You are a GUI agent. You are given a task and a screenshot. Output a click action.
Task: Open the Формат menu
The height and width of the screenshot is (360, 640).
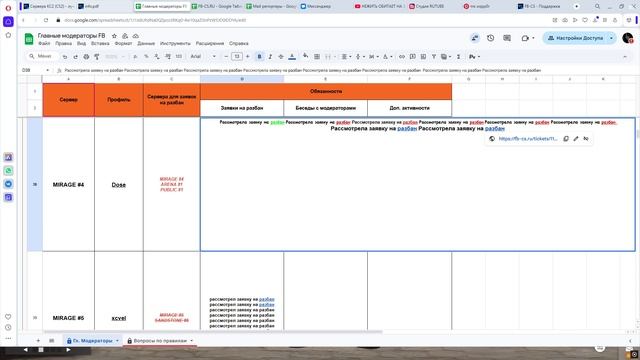[123, 43]
